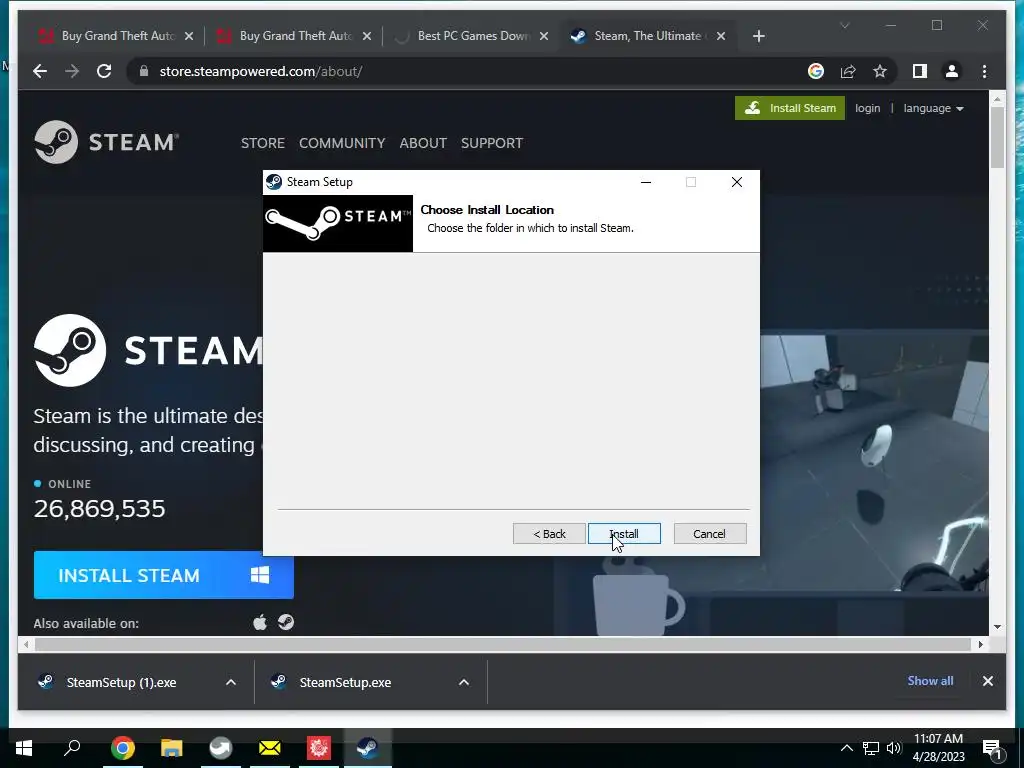Image resolution: width=1024 pixels, height=768 pixels.
Task: Expand the language dropdown
Action: tap(933, 108)
